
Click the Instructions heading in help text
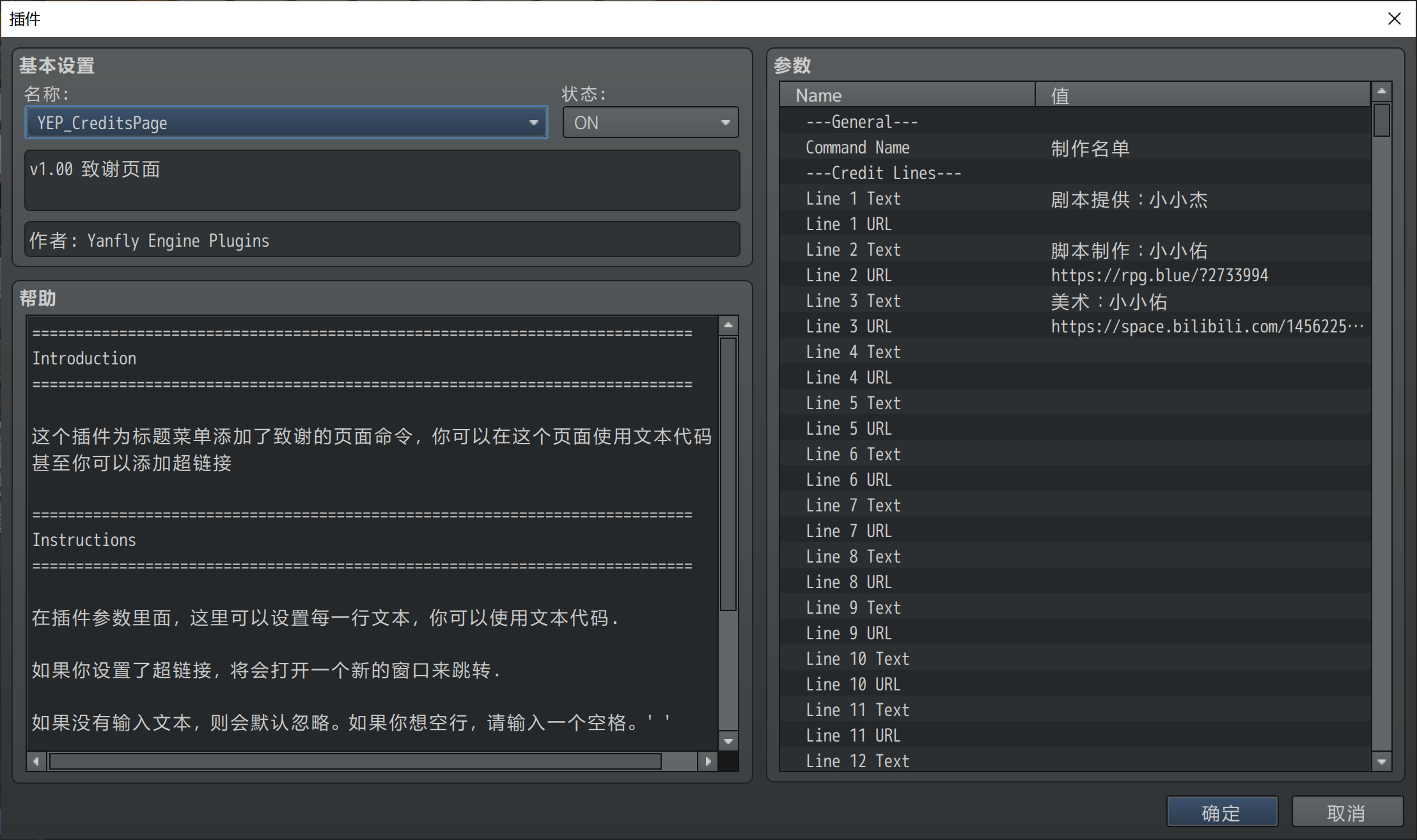(84, 540)
